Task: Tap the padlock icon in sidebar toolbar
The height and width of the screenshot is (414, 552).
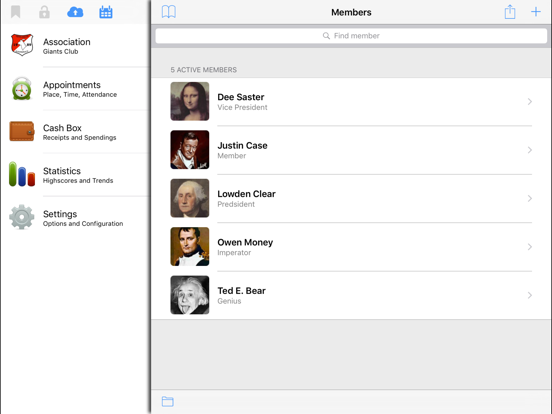Action: pyautogui.click(x=44, y=12)
